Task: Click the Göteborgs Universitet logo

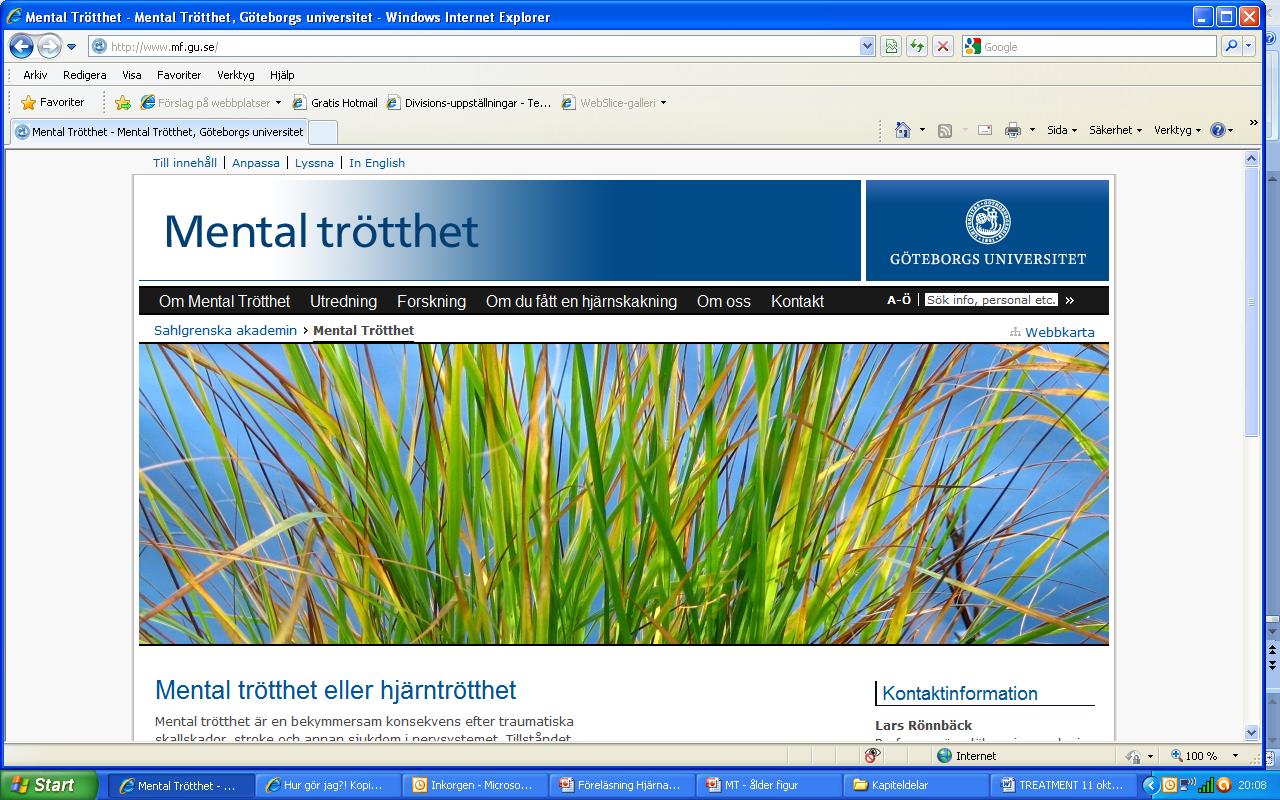Action: tap(987, 230)
